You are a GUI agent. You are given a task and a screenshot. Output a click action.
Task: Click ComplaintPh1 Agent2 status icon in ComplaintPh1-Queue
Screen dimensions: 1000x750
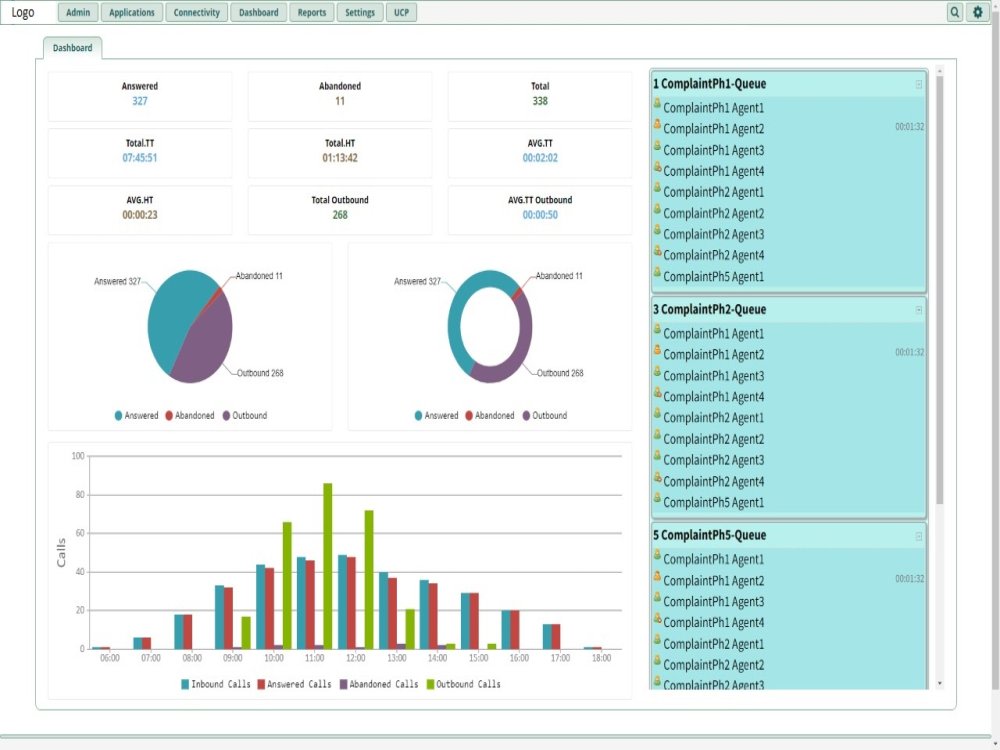[x=657, y=125]
